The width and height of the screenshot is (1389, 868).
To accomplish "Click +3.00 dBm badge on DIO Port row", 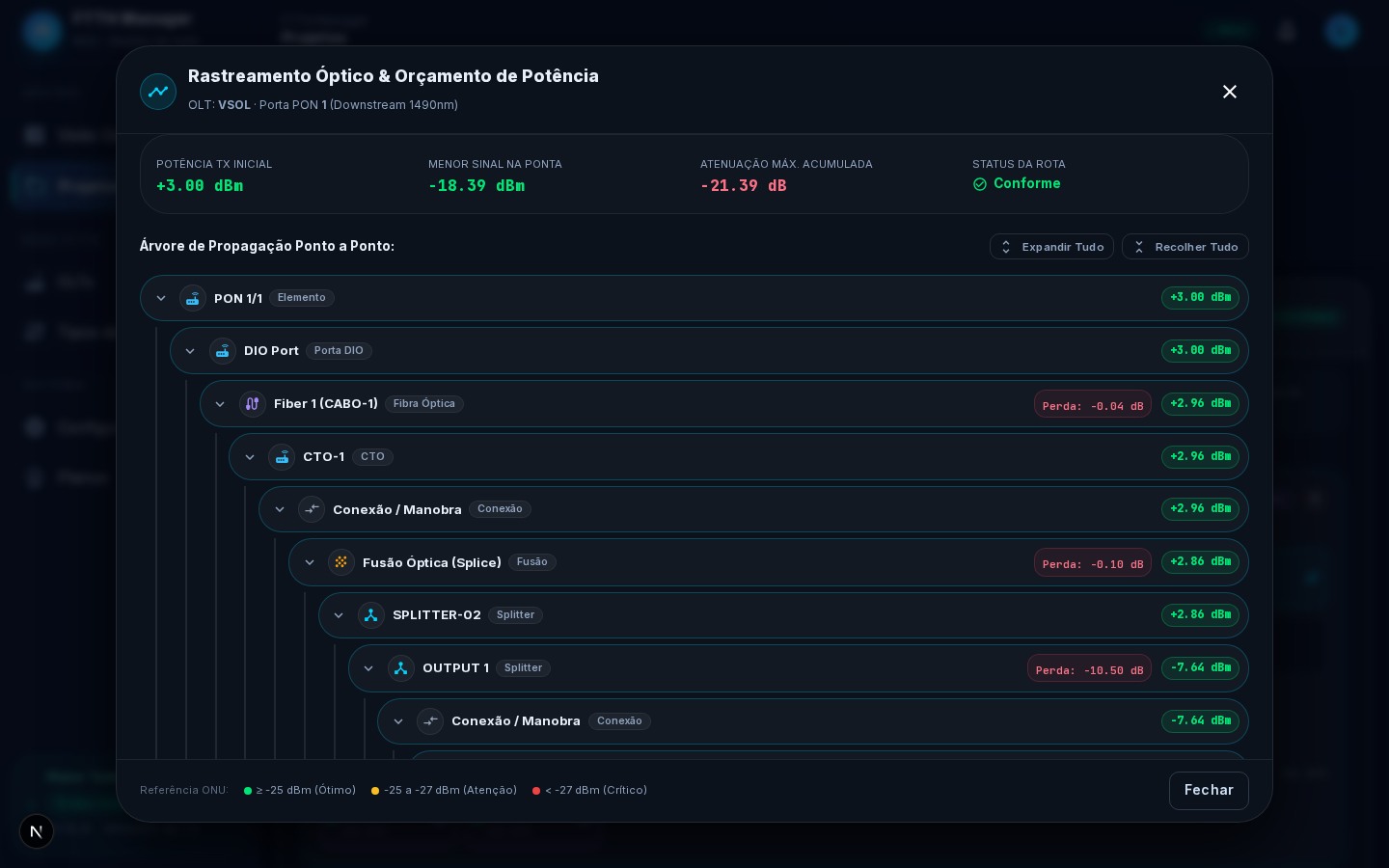I will point(1200,351).
